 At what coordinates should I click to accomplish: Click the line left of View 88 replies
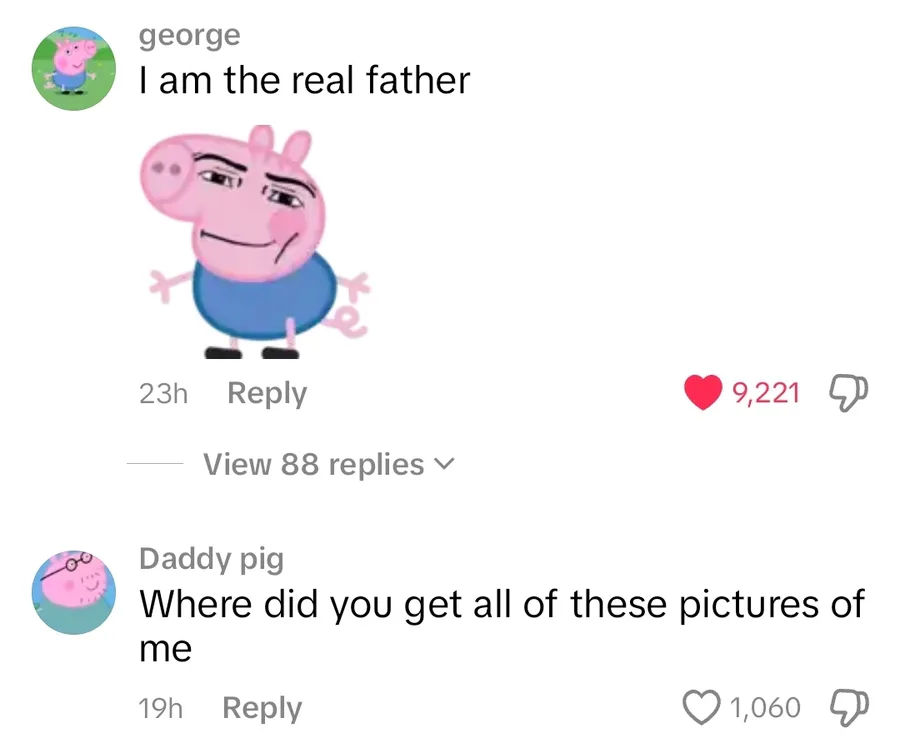(155, 465)
